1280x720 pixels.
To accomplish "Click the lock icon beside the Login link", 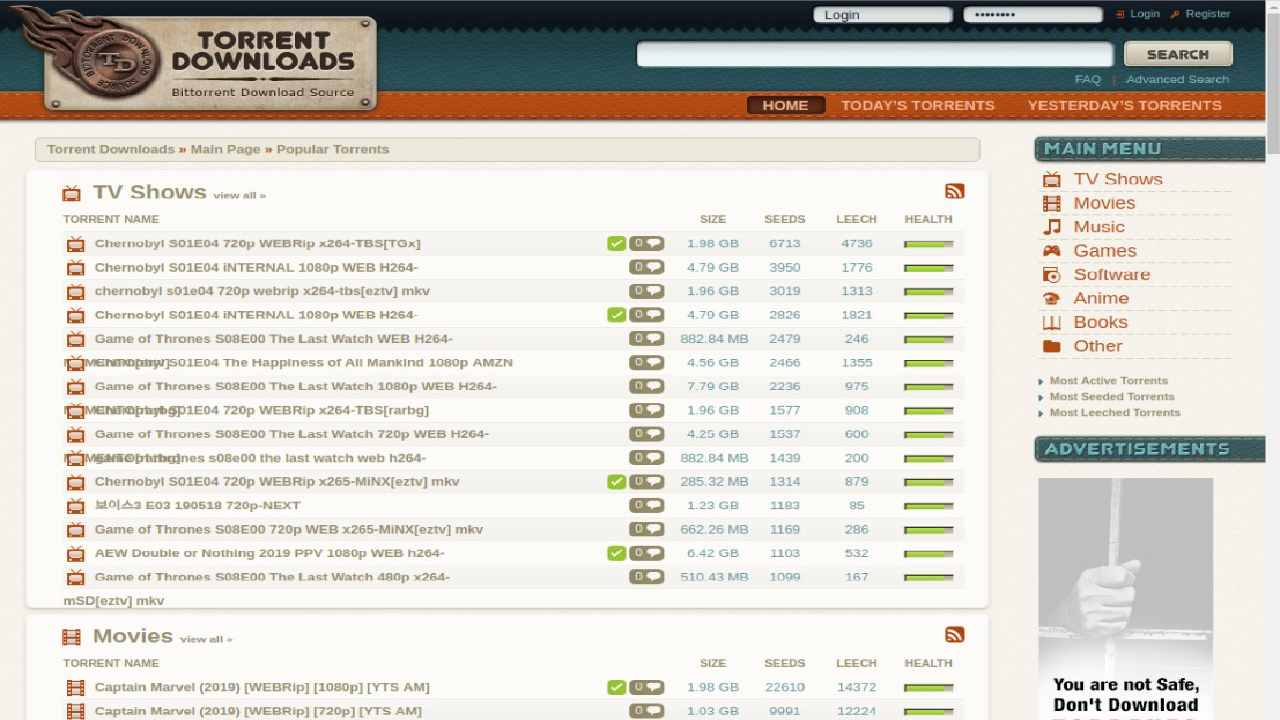I will coord(1120,14).
